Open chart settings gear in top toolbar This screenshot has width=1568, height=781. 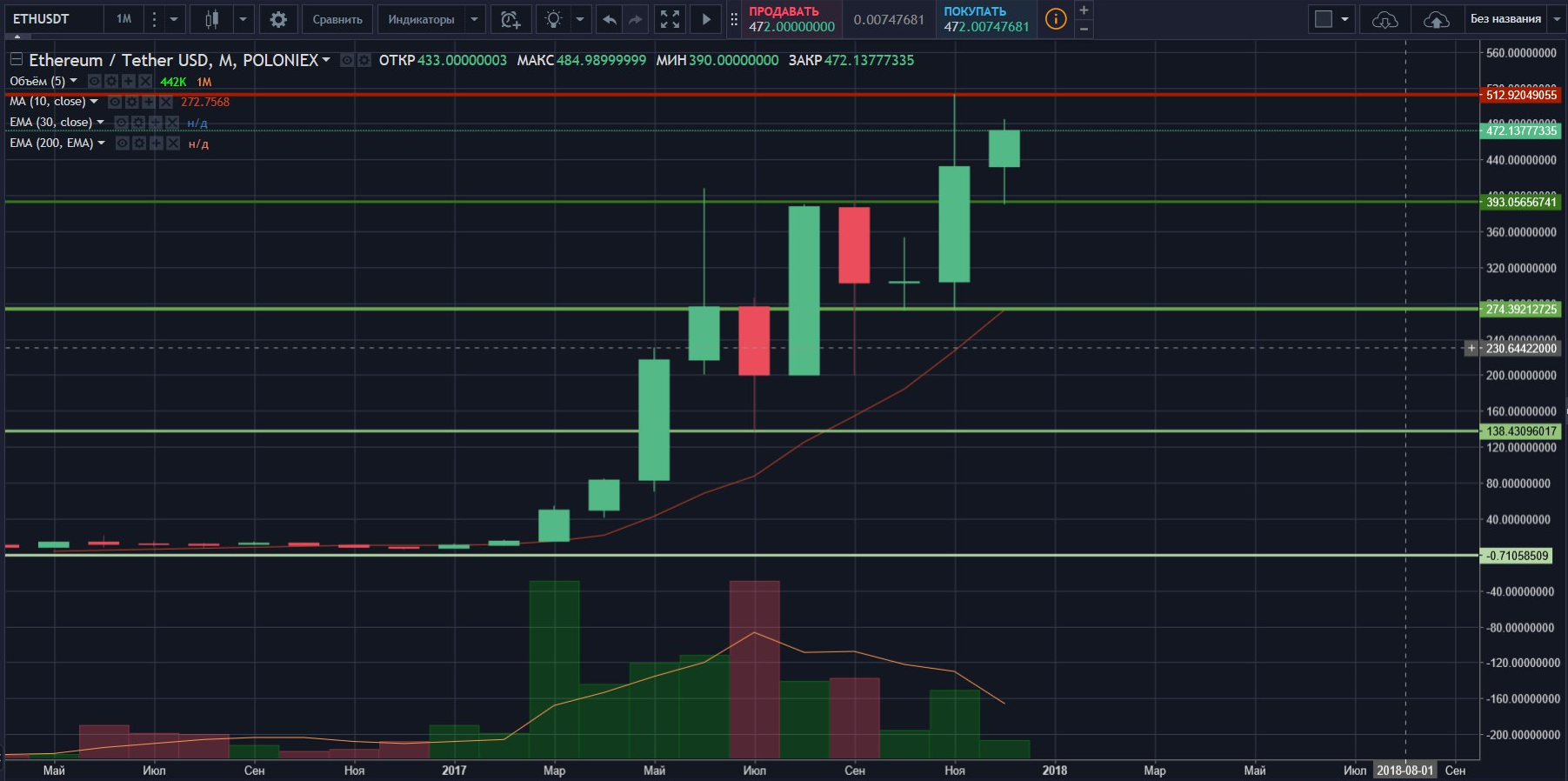[278, 19]
